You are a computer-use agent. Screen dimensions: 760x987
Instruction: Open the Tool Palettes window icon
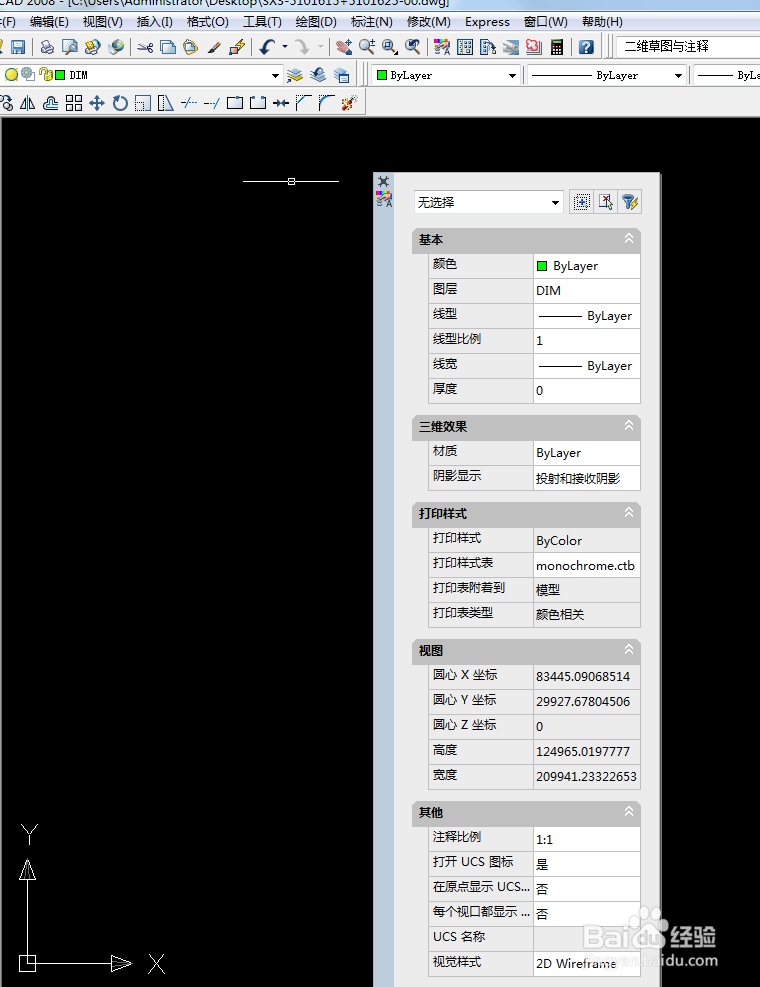tap(488, 47)
